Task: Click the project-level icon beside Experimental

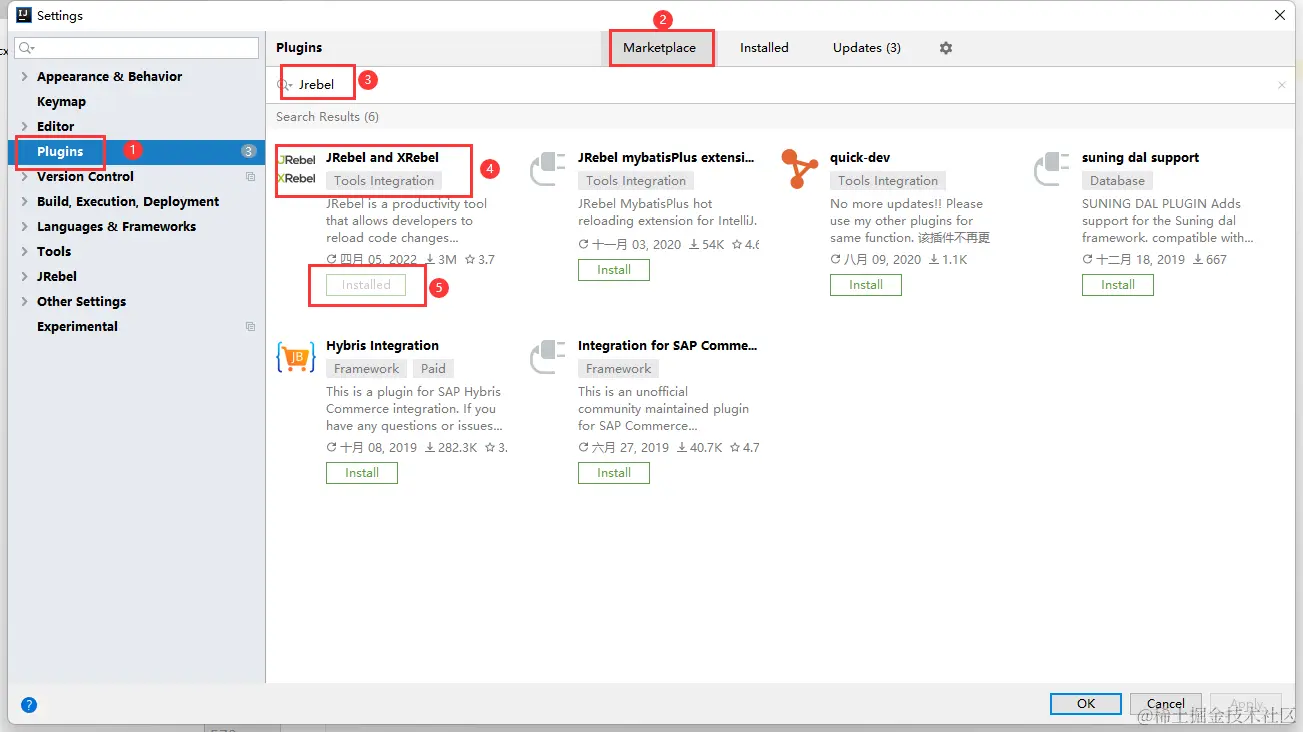Action: 250,327
